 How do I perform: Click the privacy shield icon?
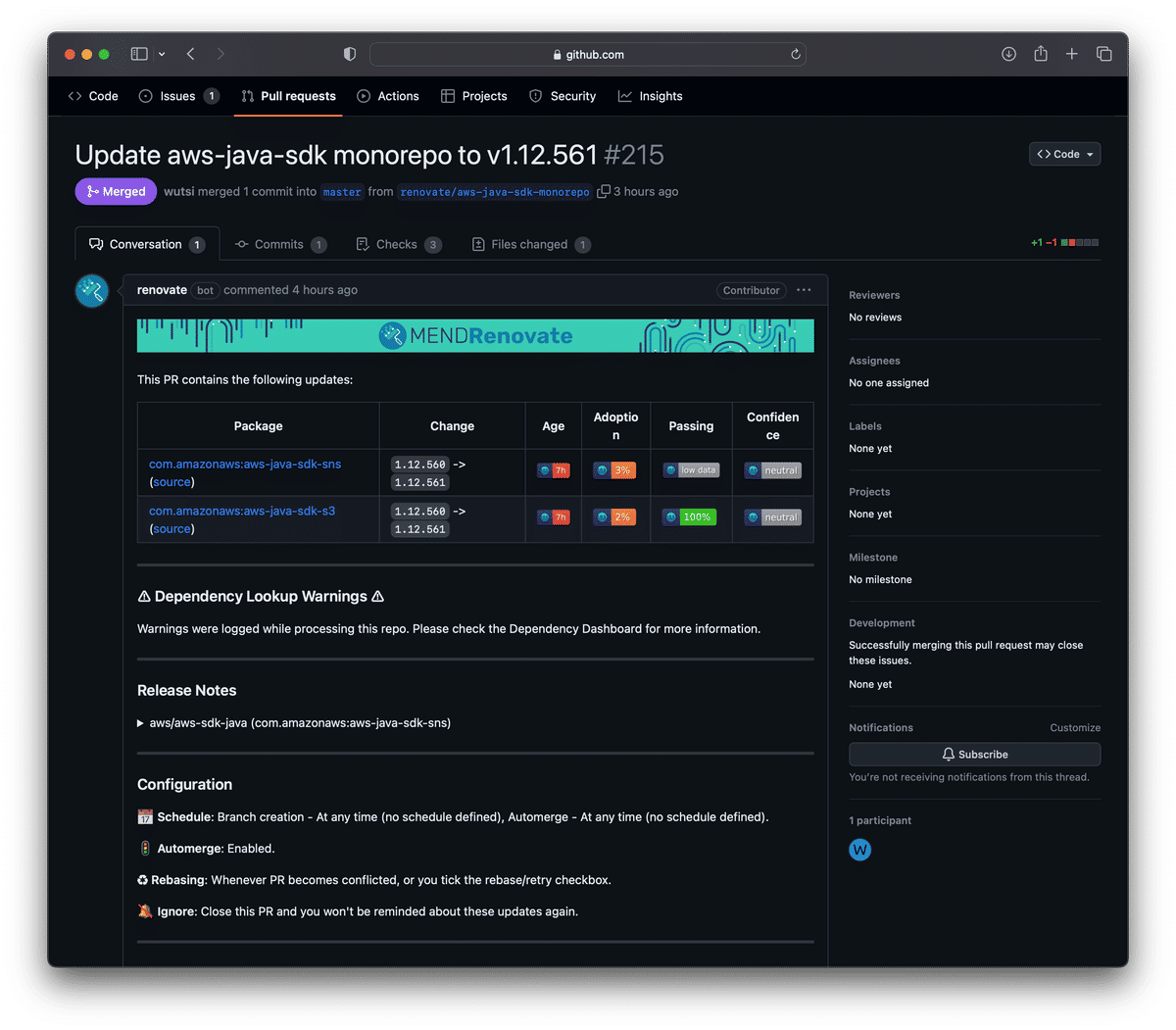tap(350, 54)
